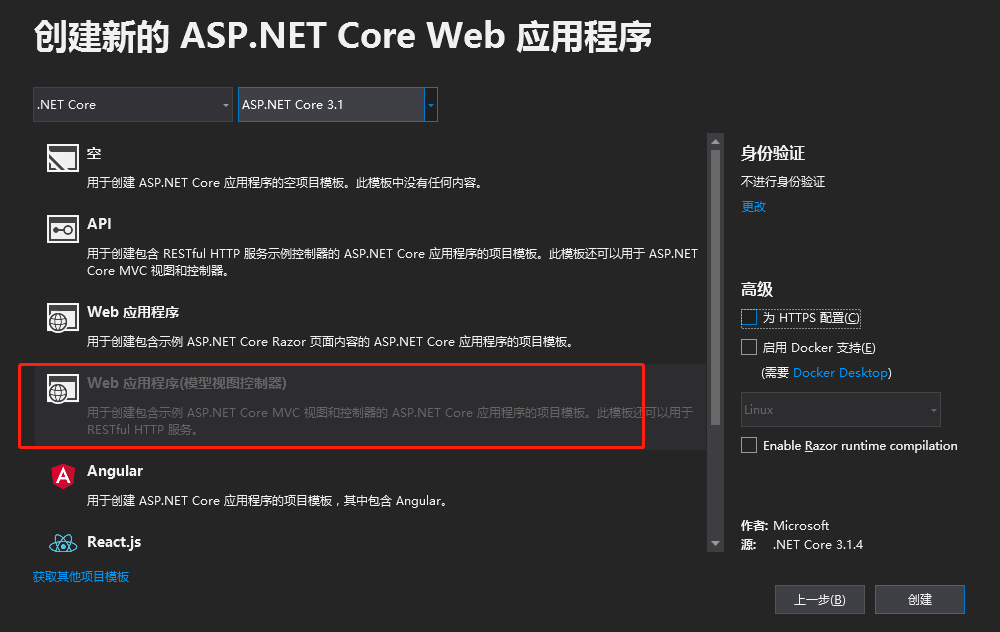Click the .NET Core 3.1.4 source text
Screen dimensions: 1000x632
tap(818, 545)
